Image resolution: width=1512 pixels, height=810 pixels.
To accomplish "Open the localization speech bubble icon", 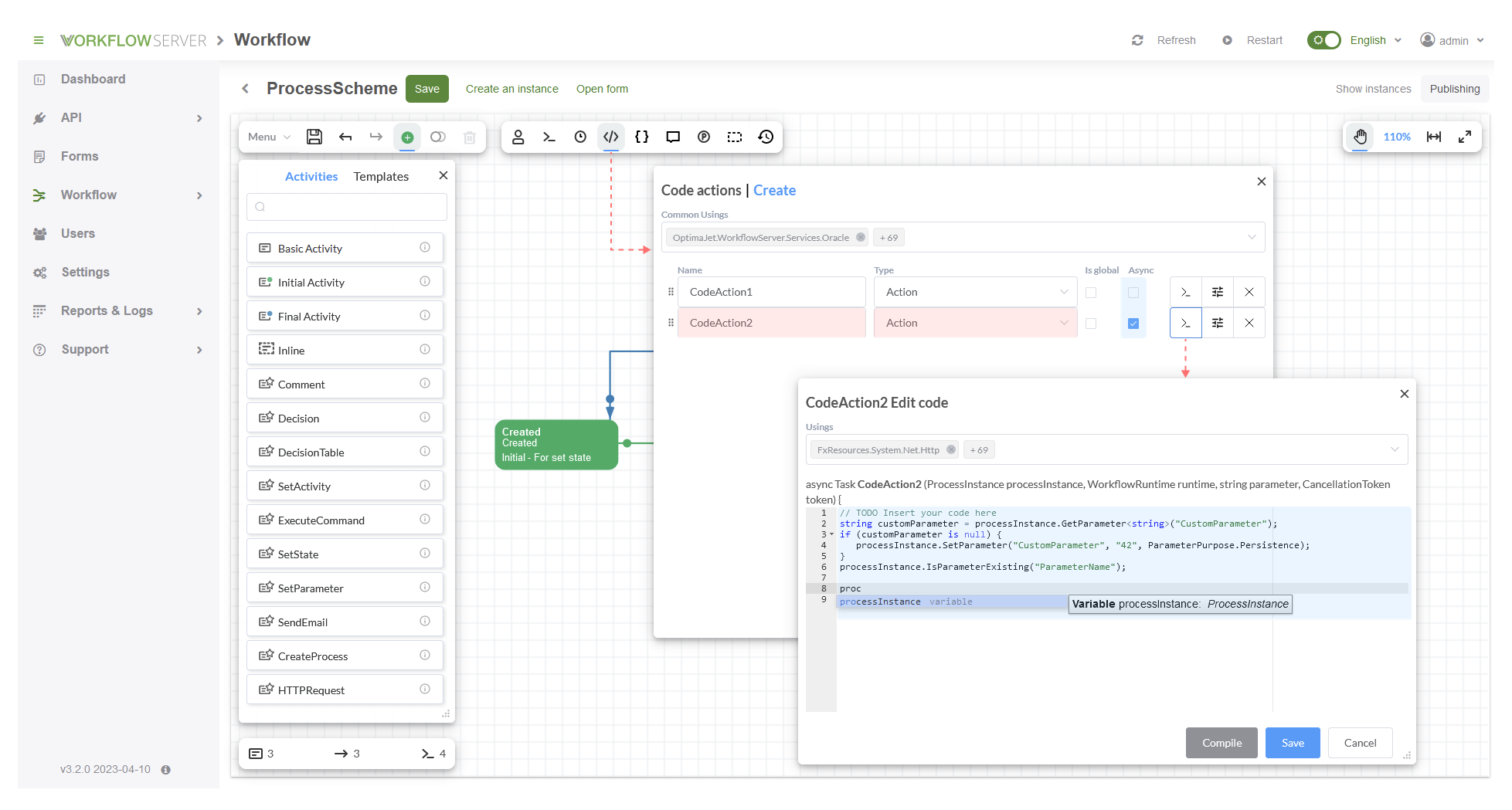I will [673, 137].
